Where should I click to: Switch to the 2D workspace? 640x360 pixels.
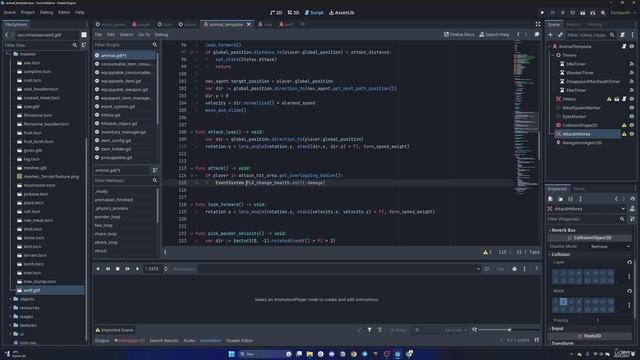pyautogui.click(x=276, y=13)
